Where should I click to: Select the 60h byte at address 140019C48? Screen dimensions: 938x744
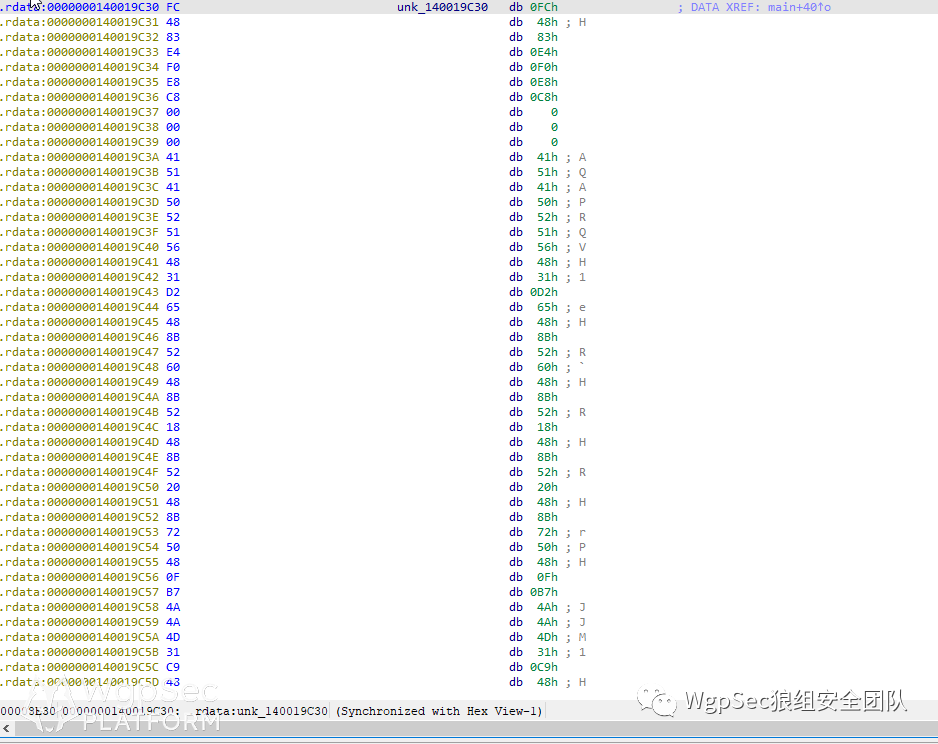547,367
